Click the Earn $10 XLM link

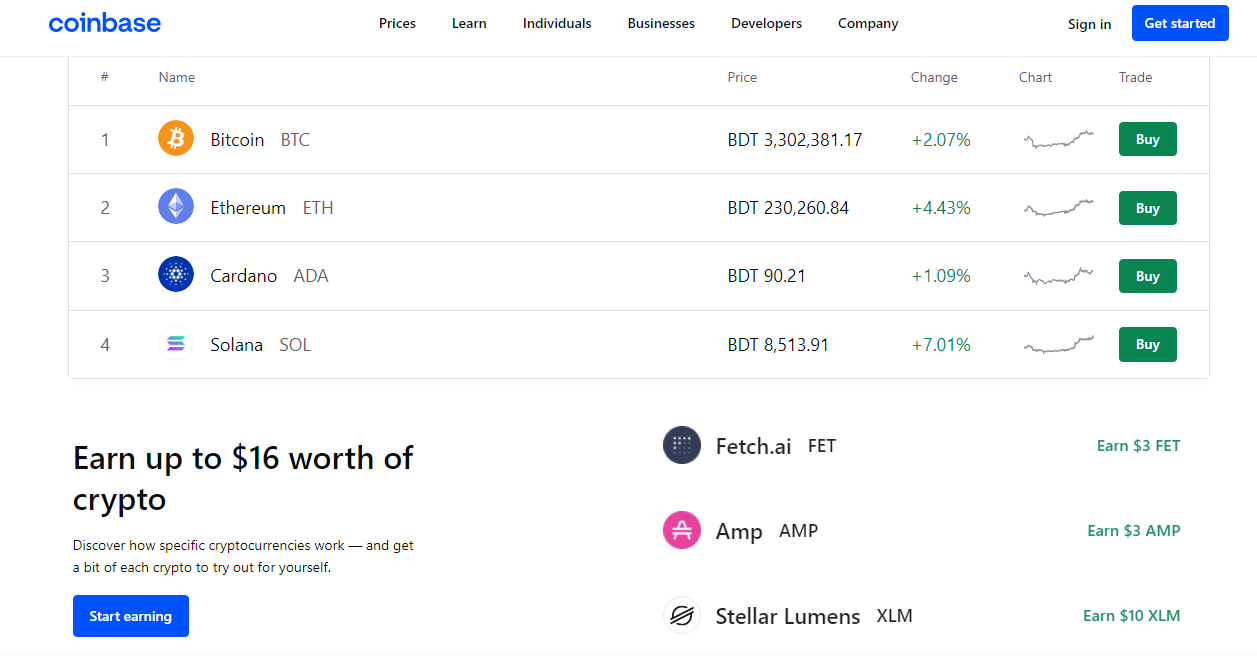pyautogui.click(x=1131, y=615)
